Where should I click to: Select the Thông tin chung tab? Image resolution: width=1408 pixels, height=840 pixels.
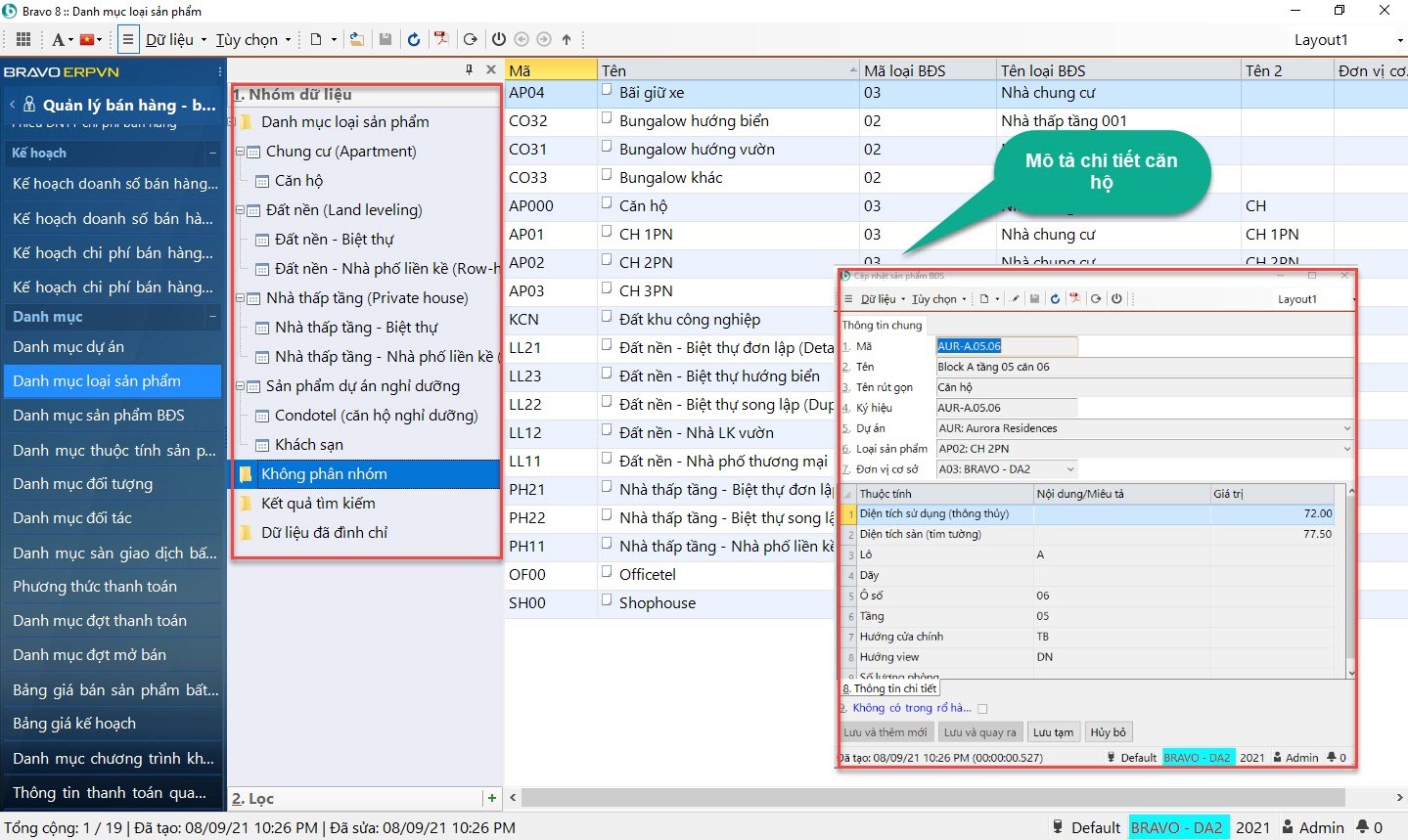882,325
